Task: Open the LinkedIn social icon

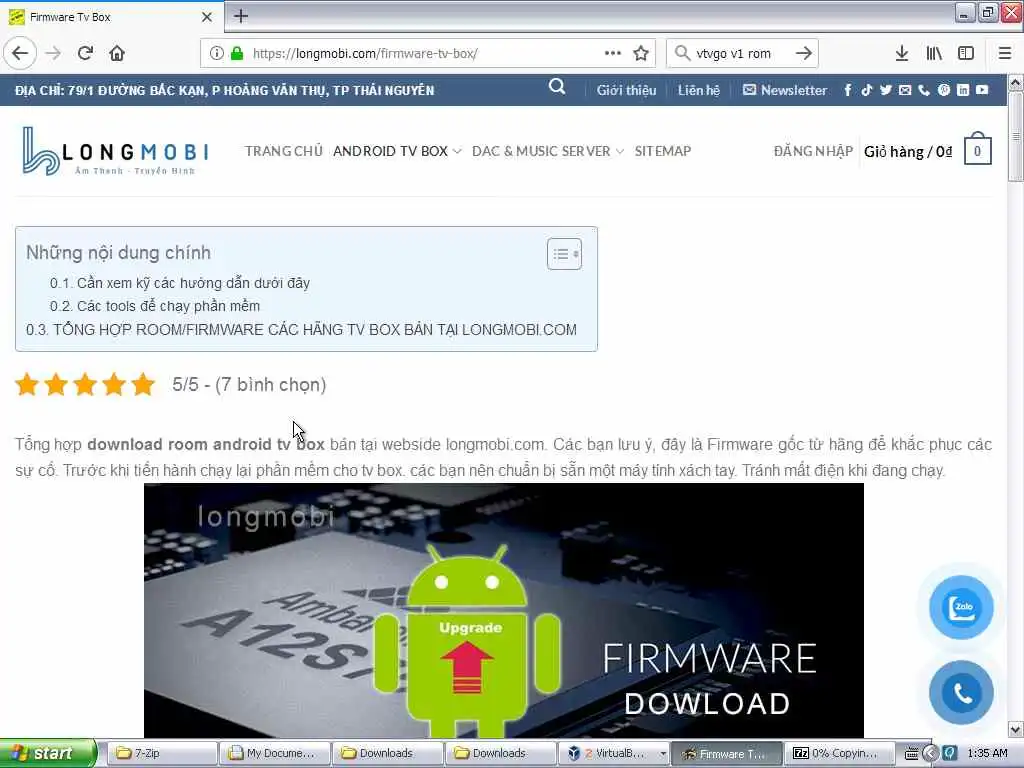Action: click(963, 90)
